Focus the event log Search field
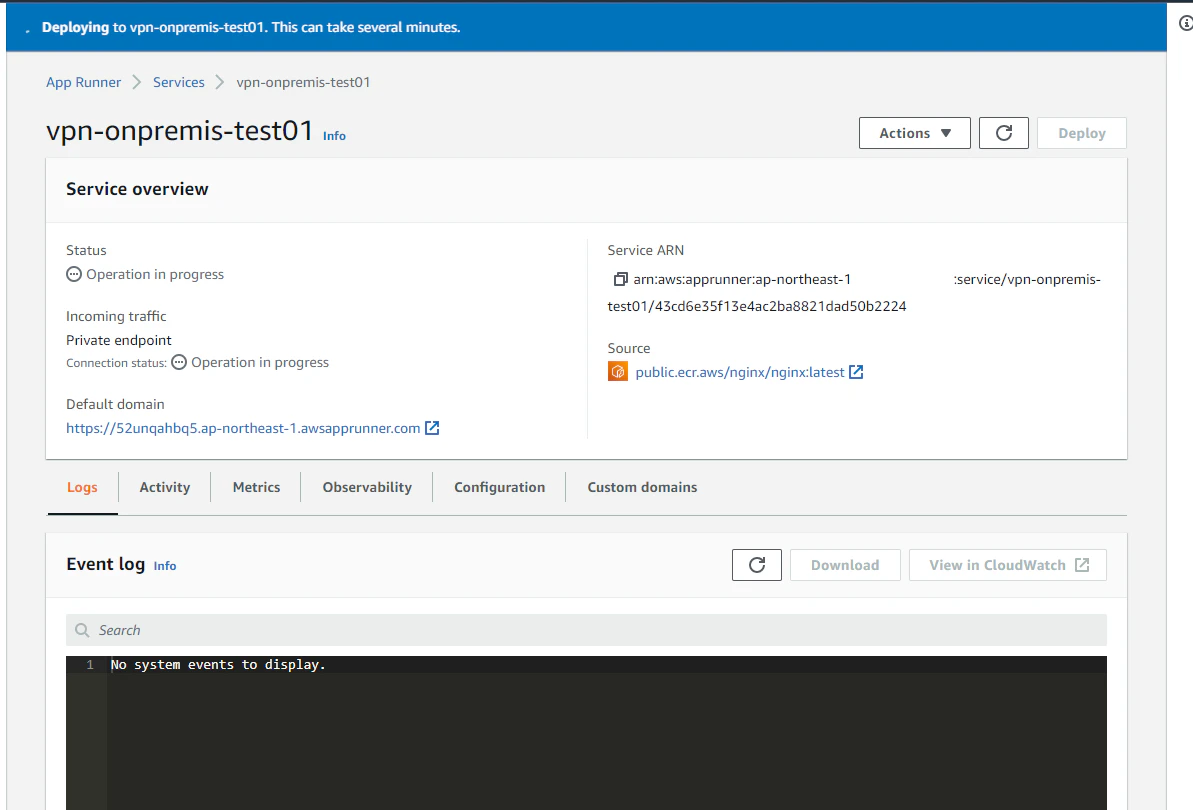Viewport: 1193px width, 810px height. pos(586,630)
